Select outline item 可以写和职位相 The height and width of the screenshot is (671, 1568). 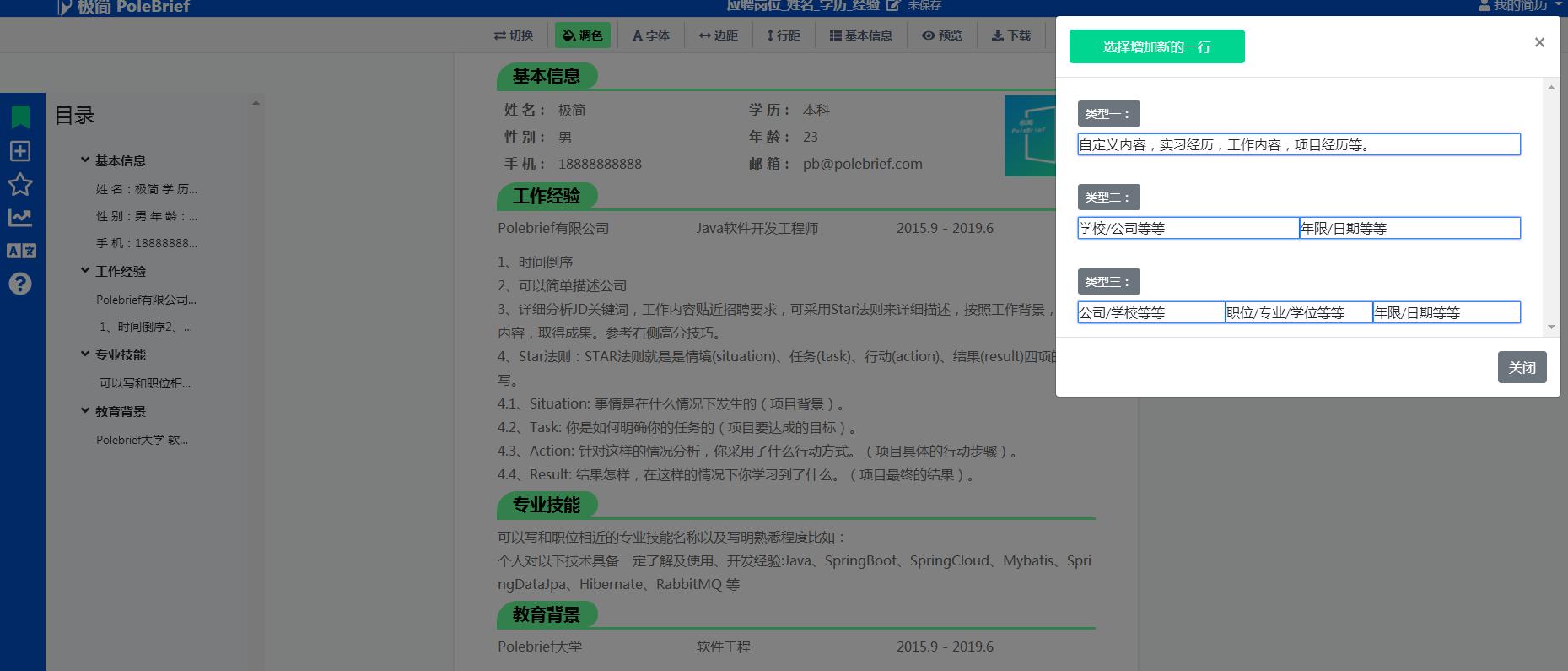[145, 383]
